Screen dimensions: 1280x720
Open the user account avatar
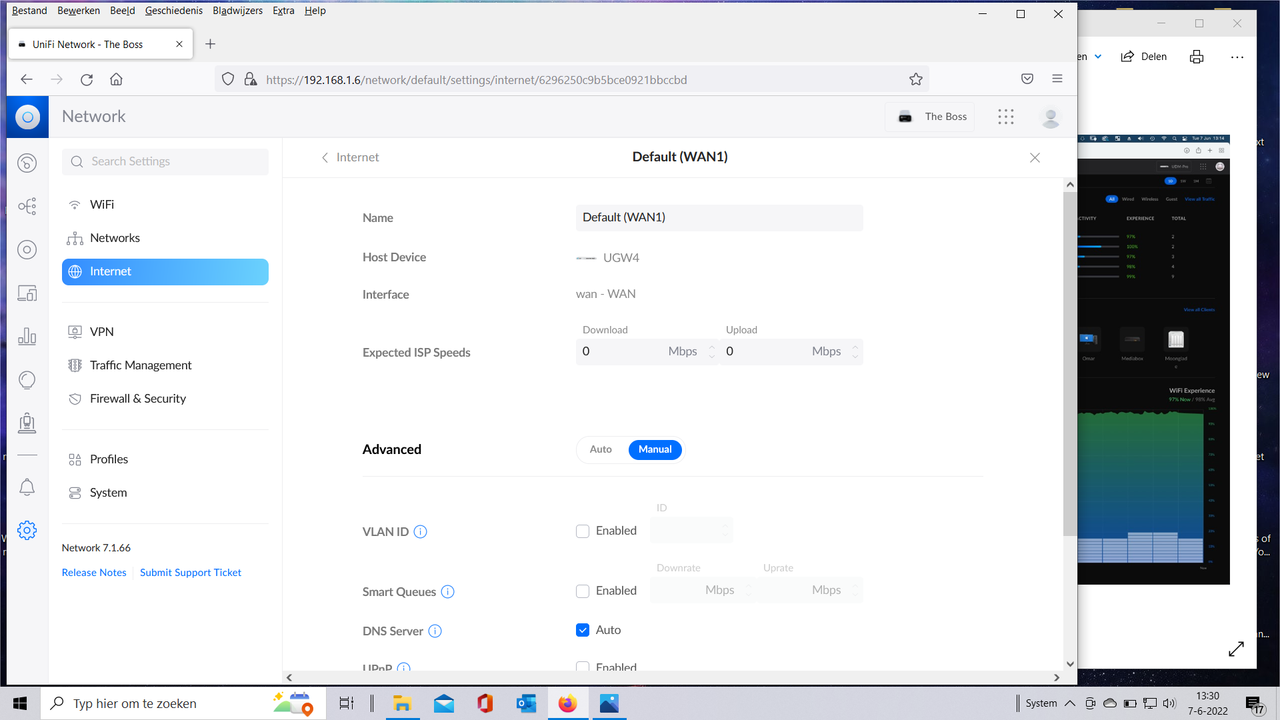pos(1050,117)
